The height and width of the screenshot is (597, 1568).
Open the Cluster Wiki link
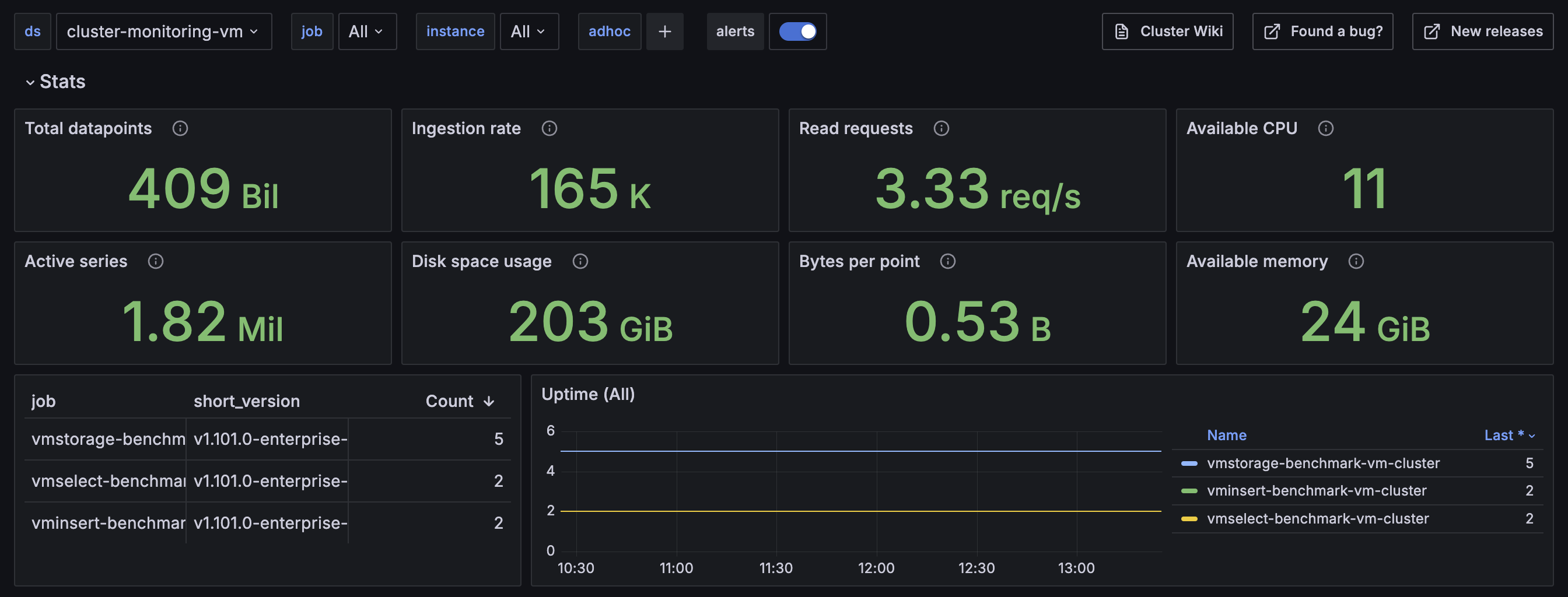1167,31
